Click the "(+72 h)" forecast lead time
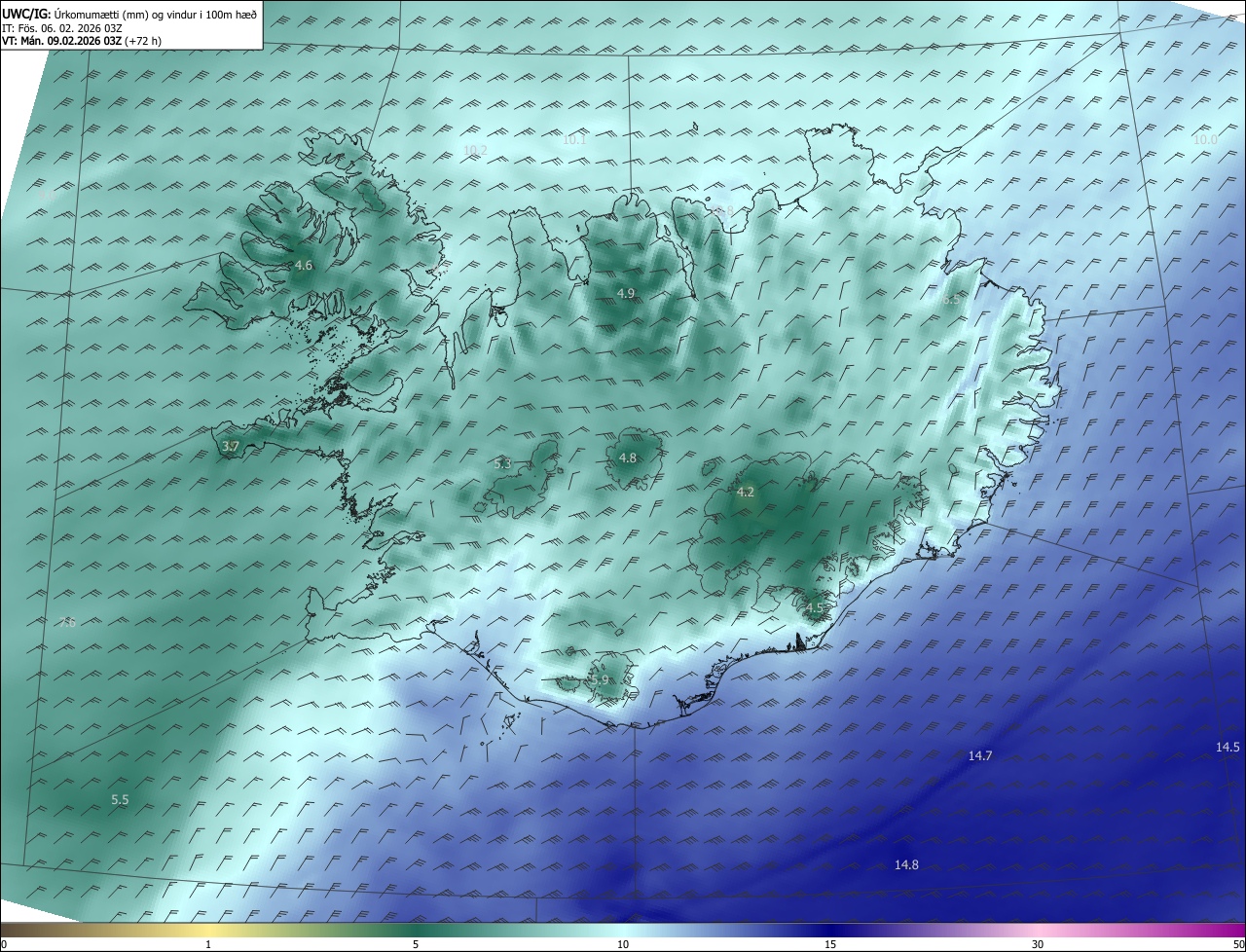The image size is (1246, 952). point(143,41)
